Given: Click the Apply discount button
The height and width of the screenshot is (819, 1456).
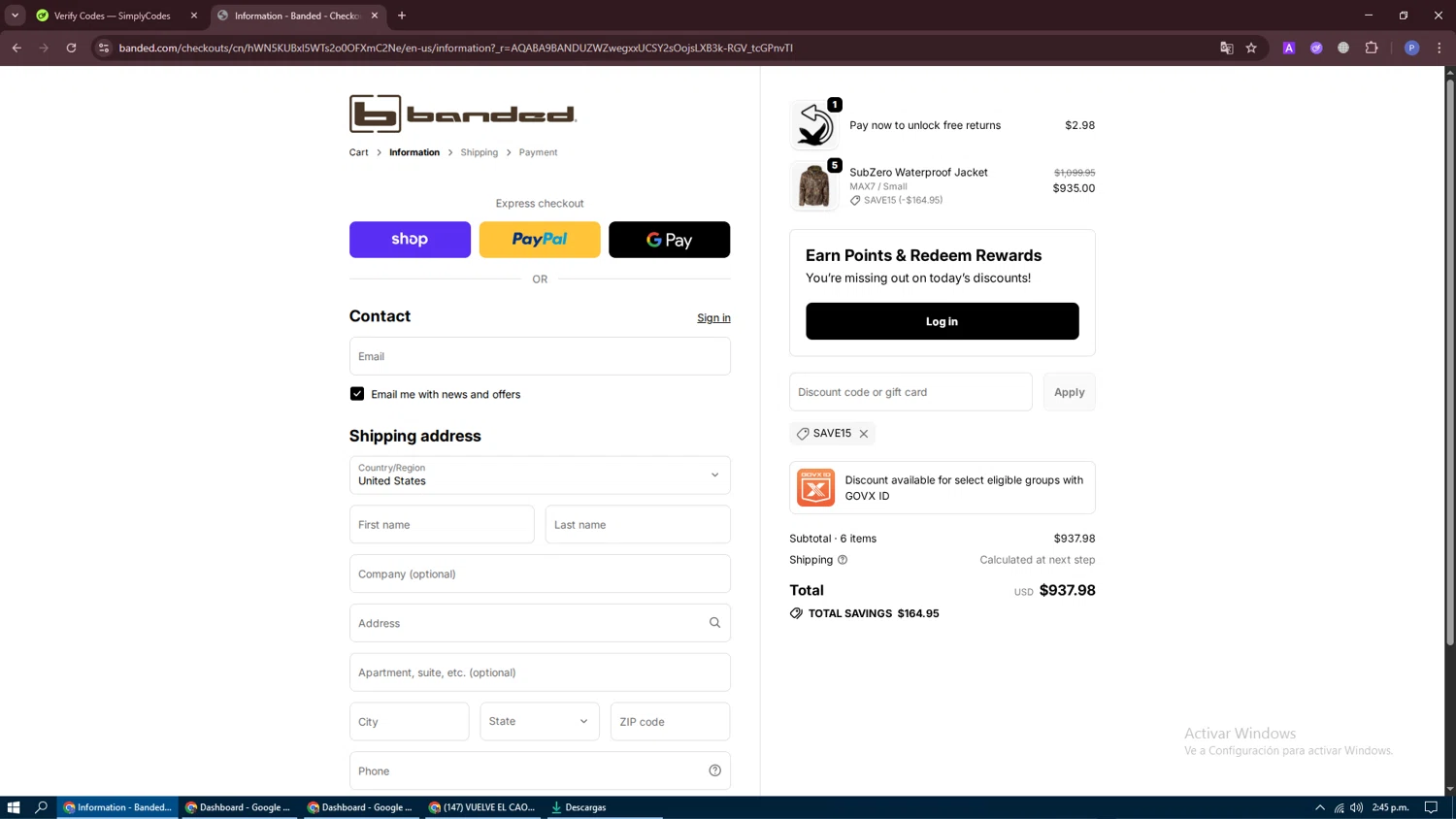Looking at the screenshot, I should (1069, 392).
